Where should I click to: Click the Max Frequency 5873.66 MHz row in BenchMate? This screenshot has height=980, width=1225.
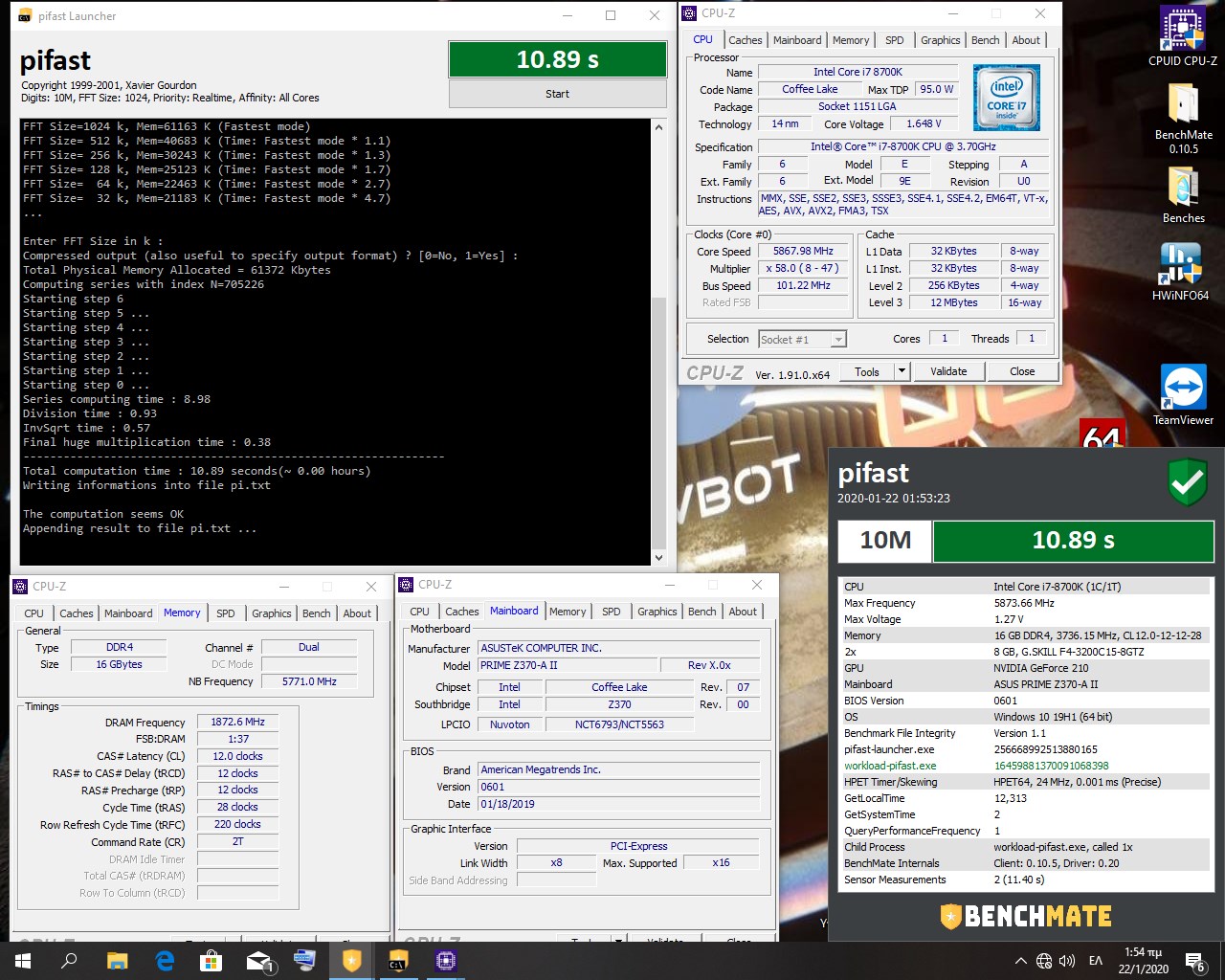click(1024, 603)
